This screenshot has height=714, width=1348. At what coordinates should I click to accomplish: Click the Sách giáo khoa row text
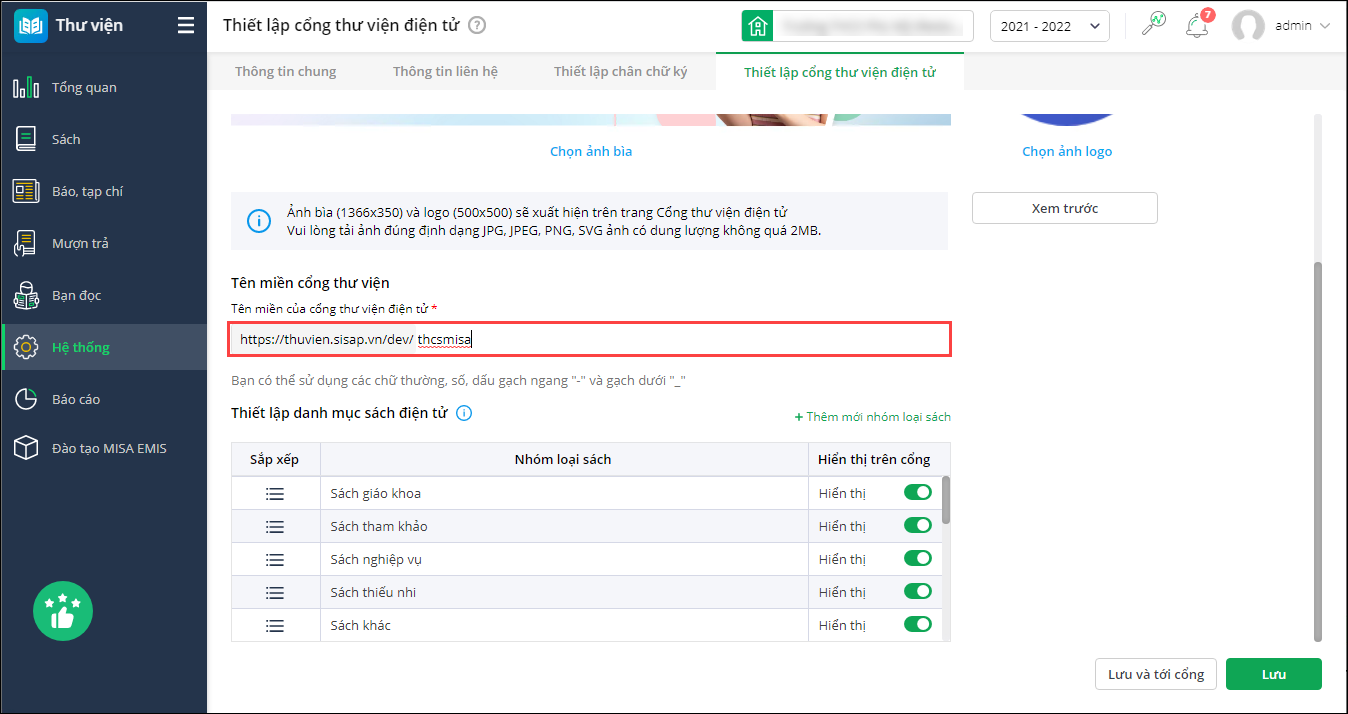(x=378, y=493)
